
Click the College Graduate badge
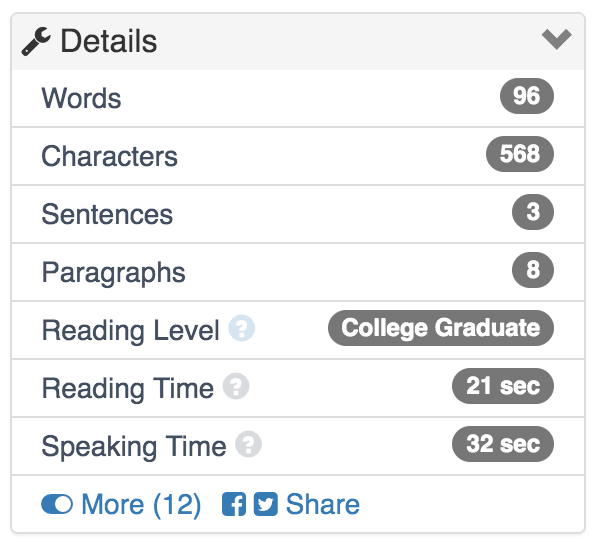point(441,328)
